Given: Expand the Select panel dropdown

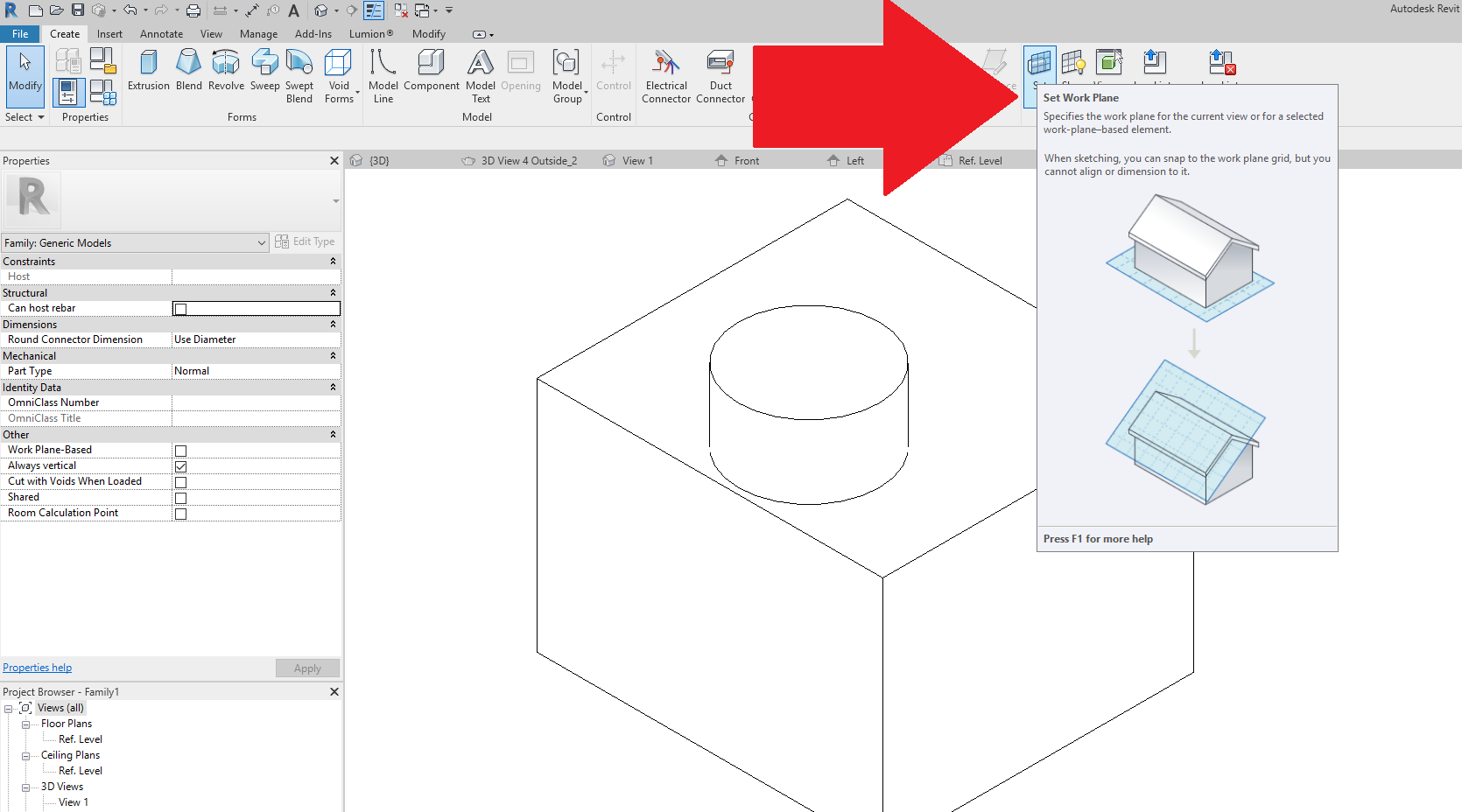Looking at the screenshot, I should tap(25, 117).
